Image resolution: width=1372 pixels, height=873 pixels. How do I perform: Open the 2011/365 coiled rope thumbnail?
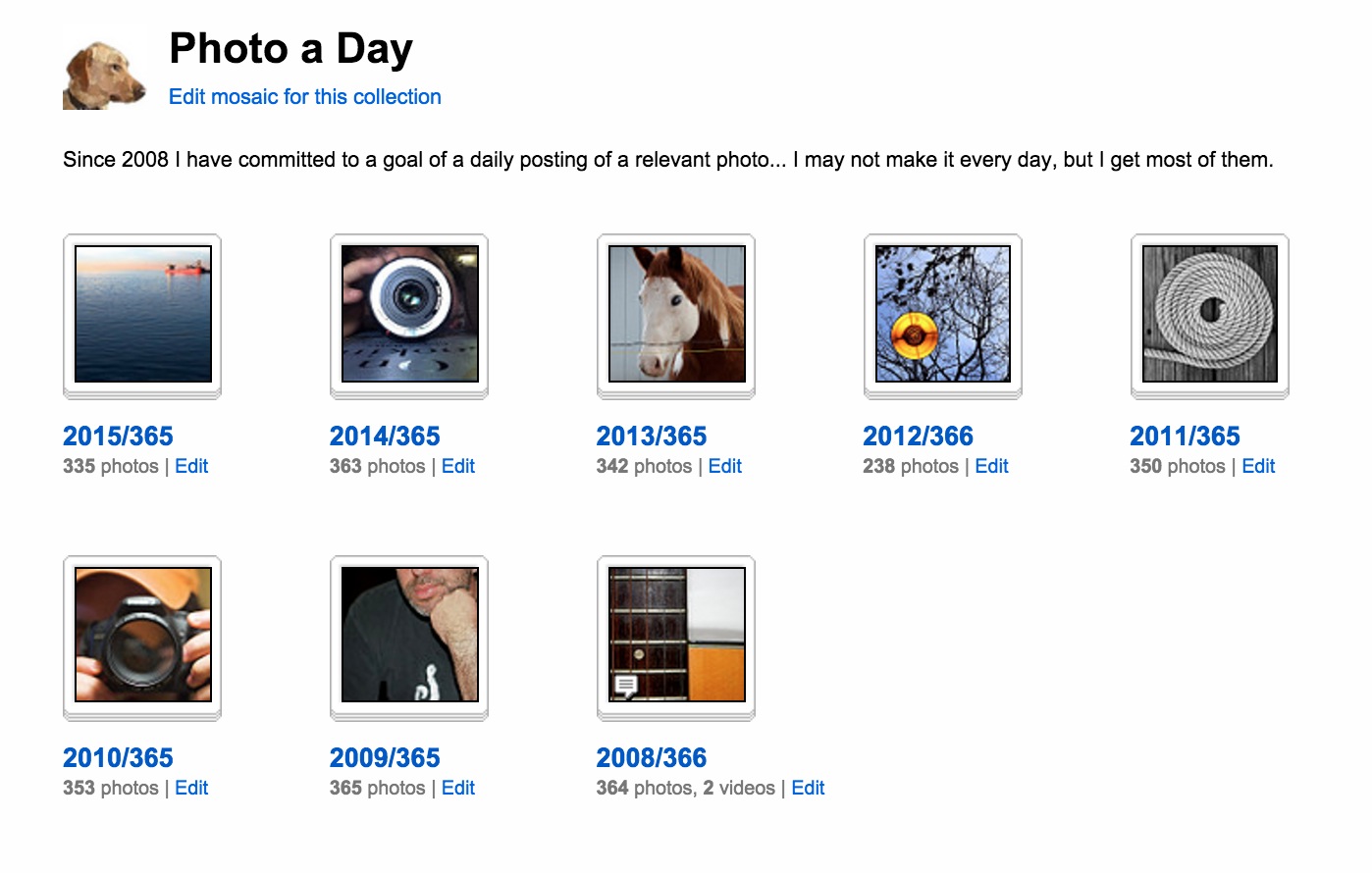(1210, 314)
